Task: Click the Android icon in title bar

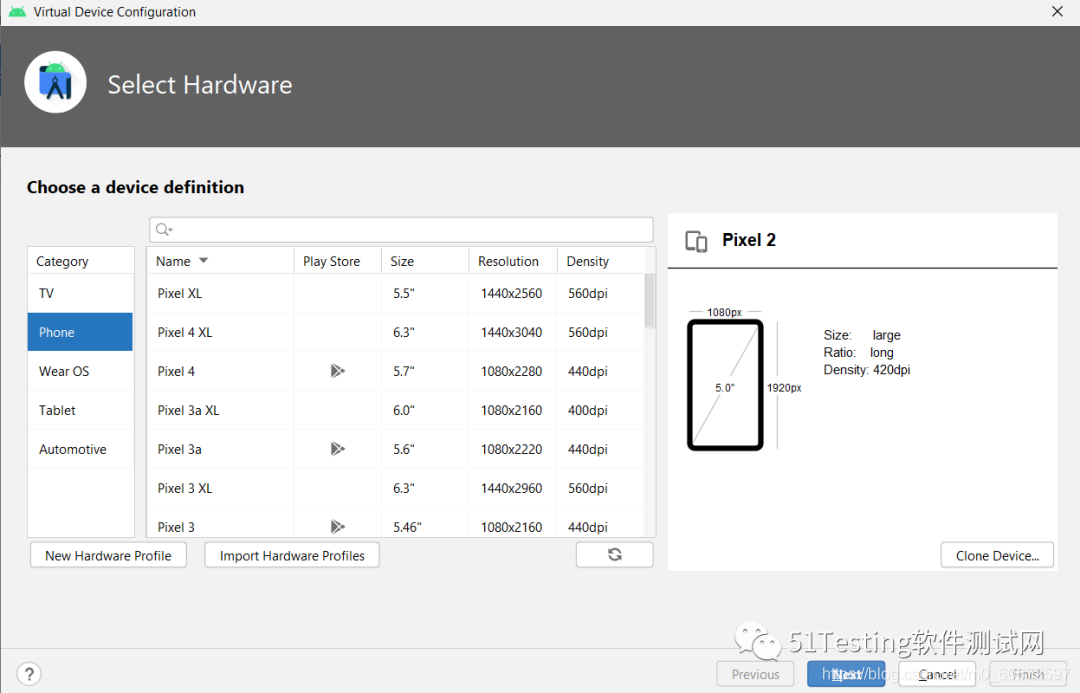Action: [x=17, y=12]
